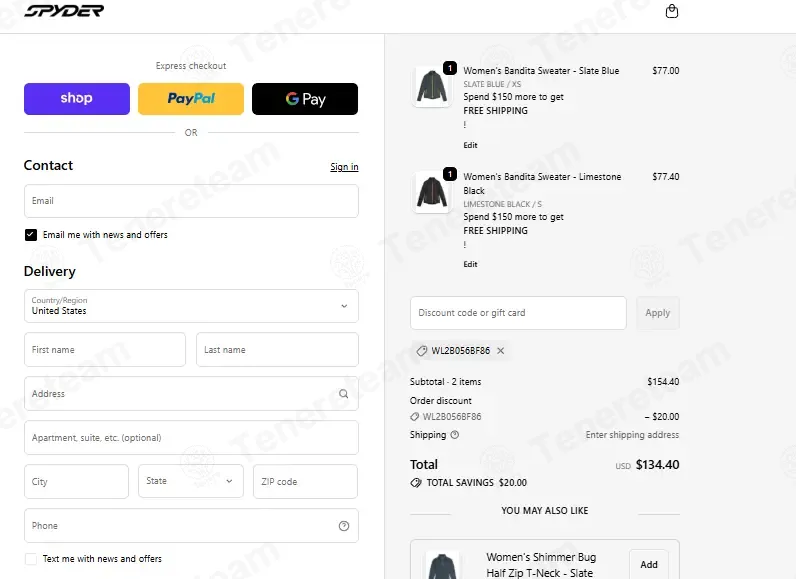796x579 pixels.
Task: Open the shopping bag cart icon
Action: pyautogui.click(x=672, y=11)
